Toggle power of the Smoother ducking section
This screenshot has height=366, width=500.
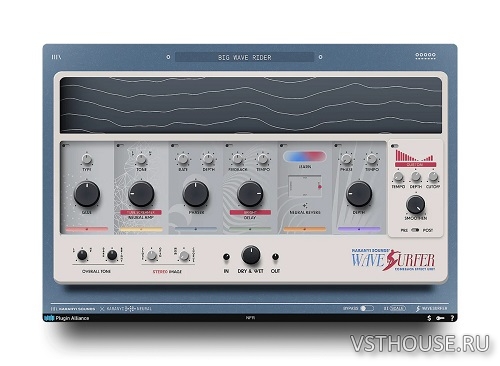(x=395, y=146)
